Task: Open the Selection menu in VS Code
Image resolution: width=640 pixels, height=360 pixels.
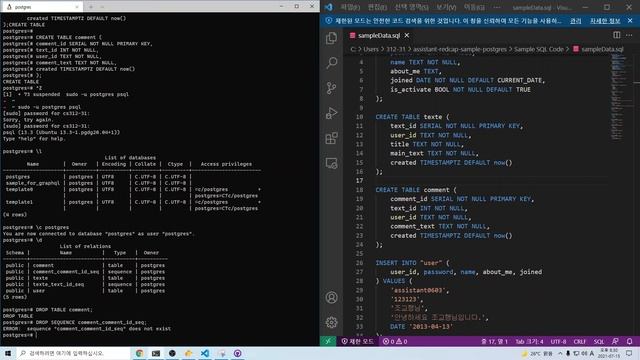Action: click(411, 7)
